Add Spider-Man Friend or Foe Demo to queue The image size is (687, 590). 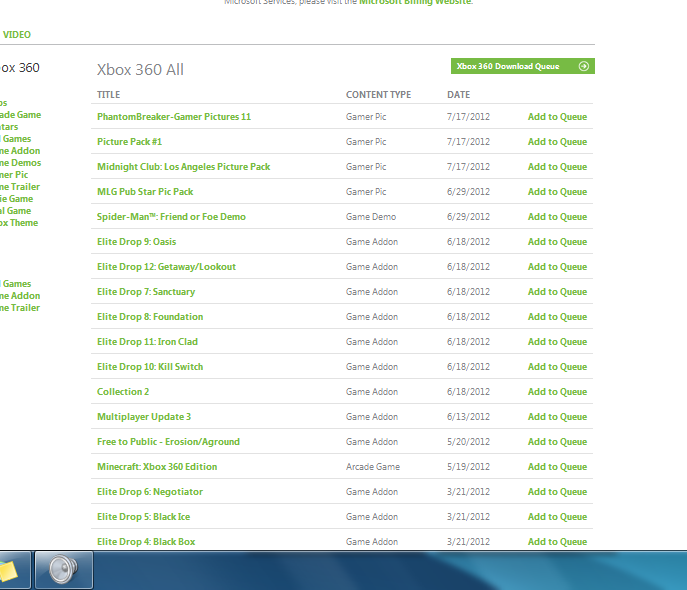[x=557, y=216]
